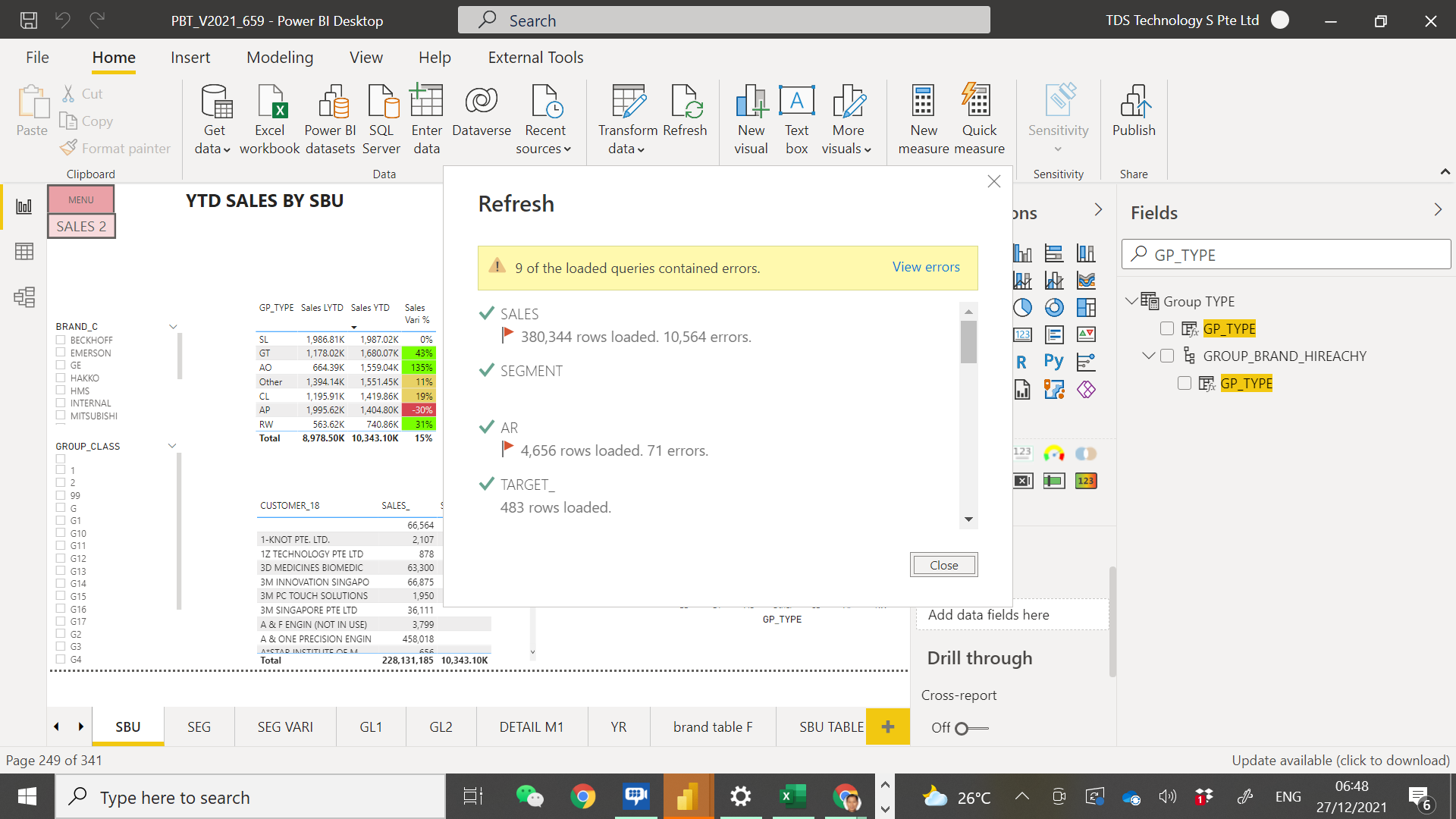Viewport: 1456px width, 819px height.
Task: Open Windows Start menu
Action: click(27, 796)
